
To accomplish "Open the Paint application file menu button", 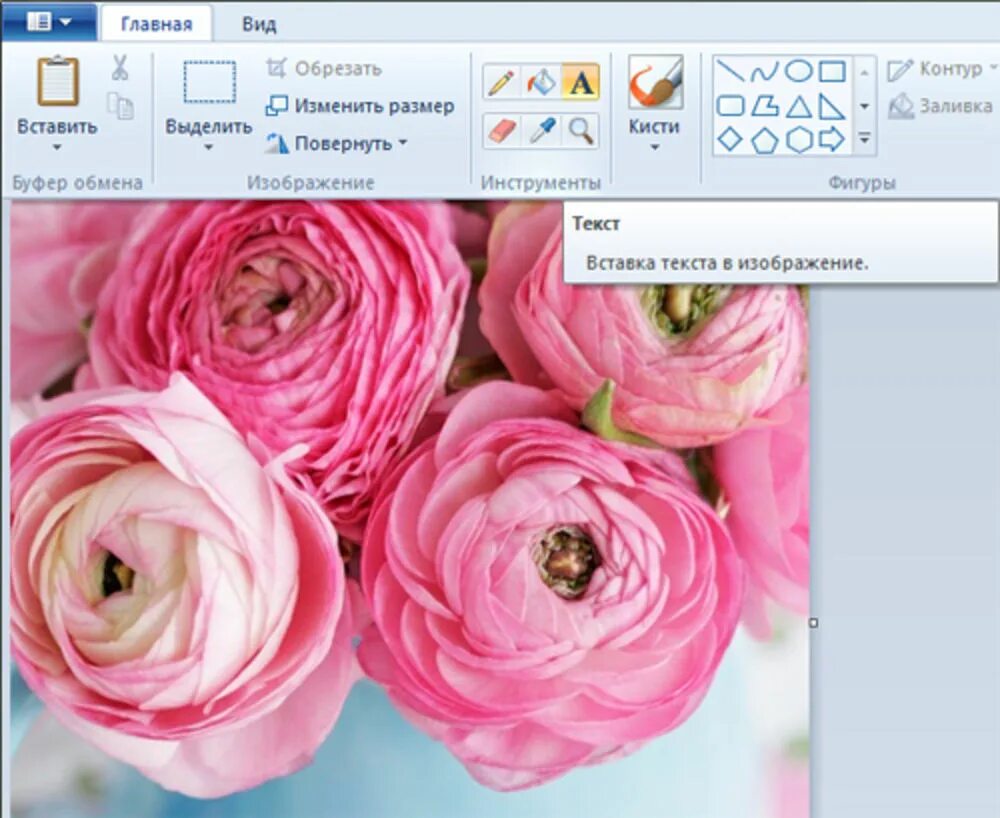I will (x=48, y=22).
